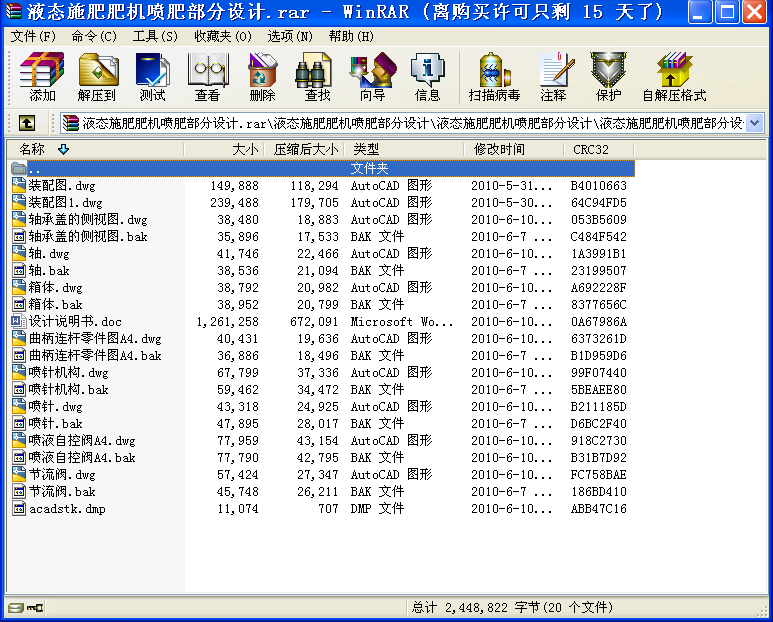Select 曲柄连杆零件图A4.bak file
773x622 pixels.
click(x=95, y=355)
